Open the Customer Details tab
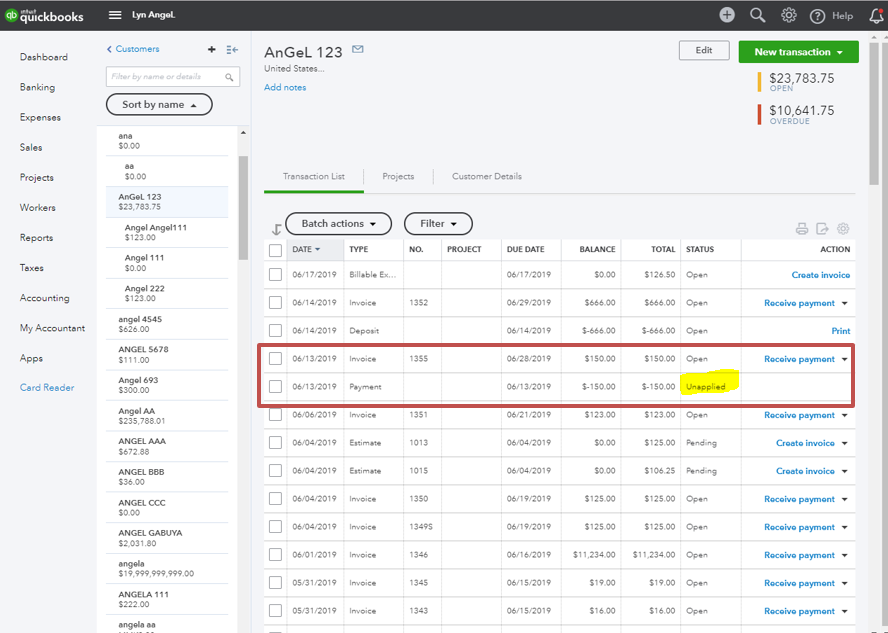The width and height of the screenshot is (888, 633). (x=486, y=177)
